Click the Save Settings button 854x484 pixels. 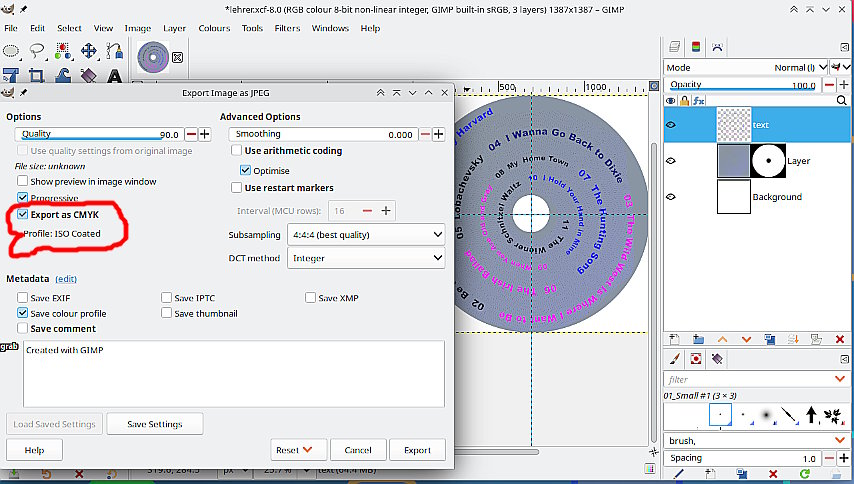[x=154, y=424]
